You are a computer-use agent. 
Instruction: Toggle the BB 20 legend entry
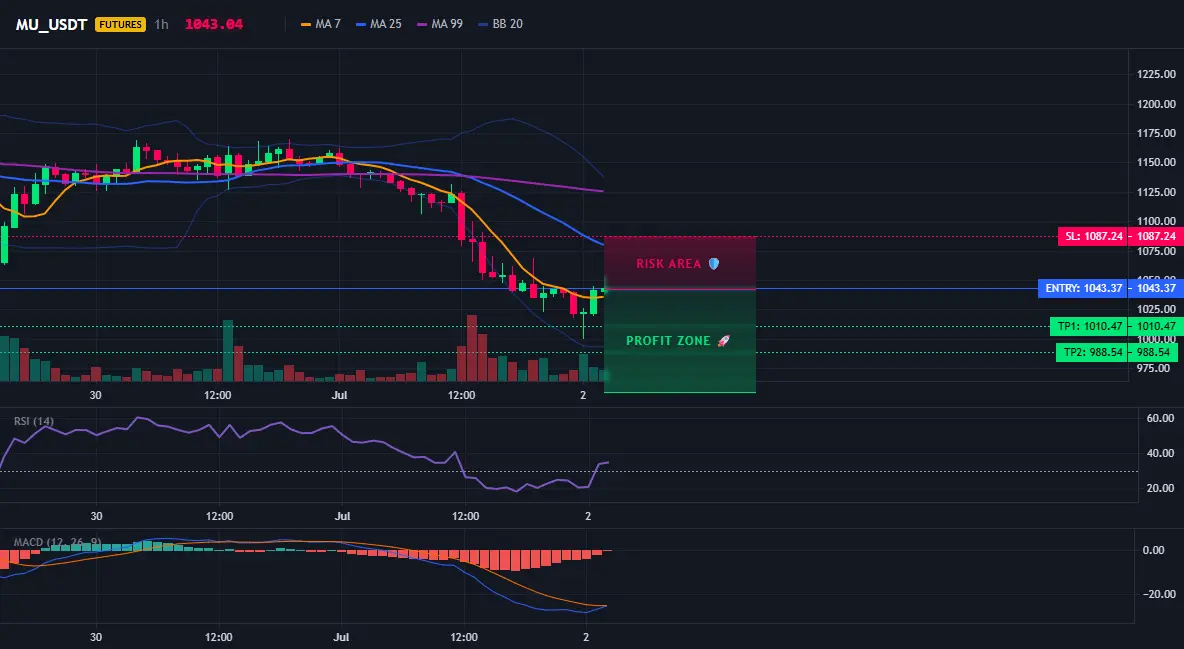500,24
